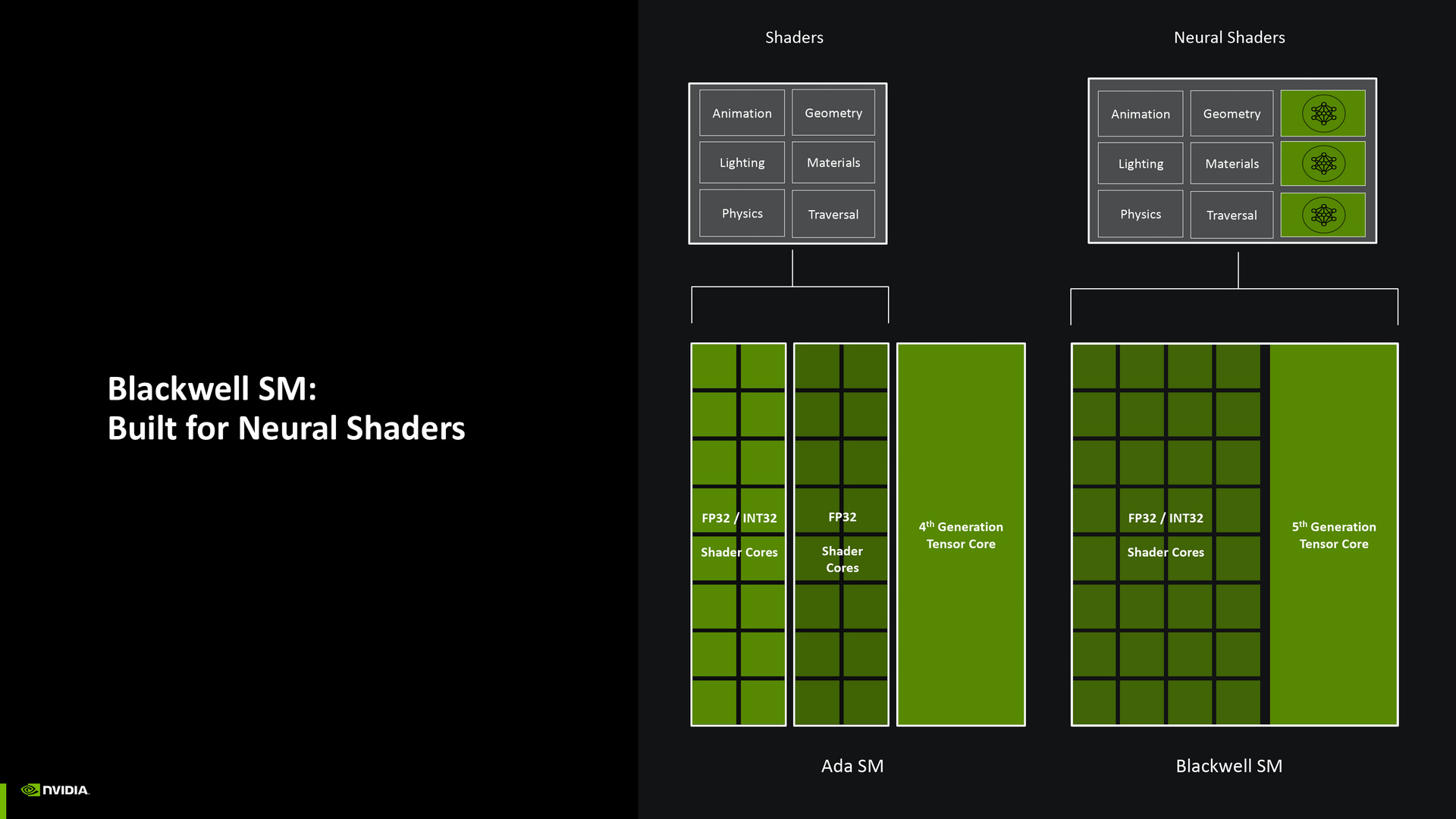
Task: Click the neural shader icon next to Materials
Action: tap(1322, 163)
